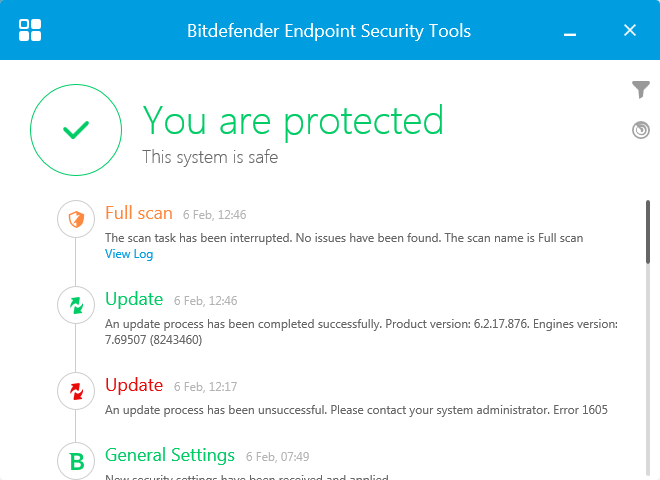Click the General Settings B icon
Image resolution: width=660 pixels, height=480 pixels.
coord(75,460)
